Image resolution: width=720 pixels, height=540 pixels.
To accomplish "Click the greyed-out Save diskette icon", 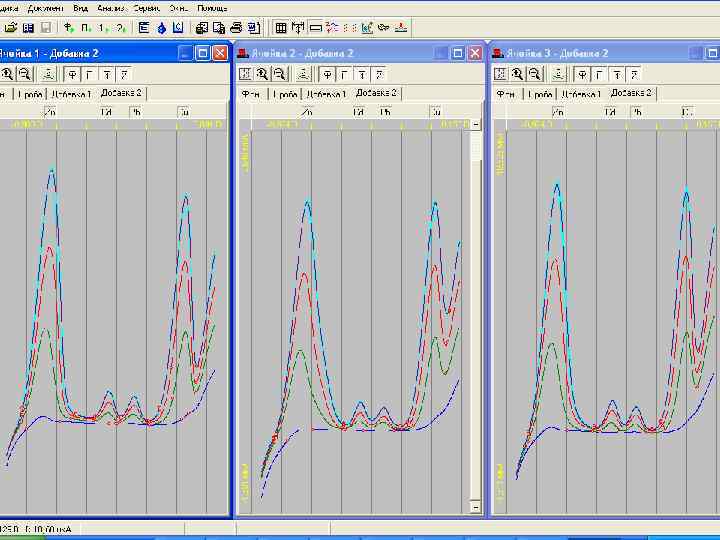I will pos(46,28).
